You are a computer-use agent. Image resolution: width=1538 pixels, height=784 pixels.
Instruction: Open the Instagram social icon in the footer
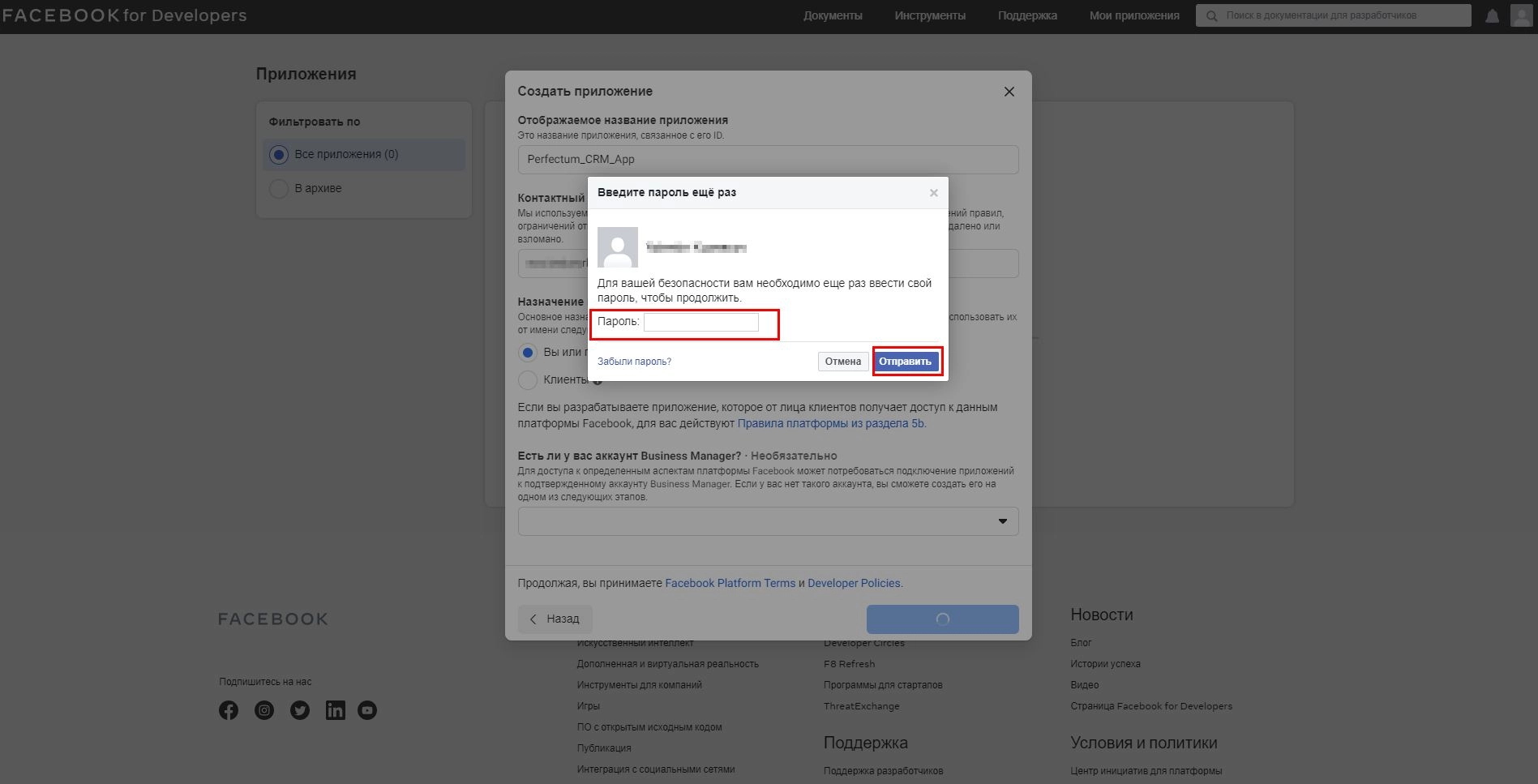(x=264, y=710)
